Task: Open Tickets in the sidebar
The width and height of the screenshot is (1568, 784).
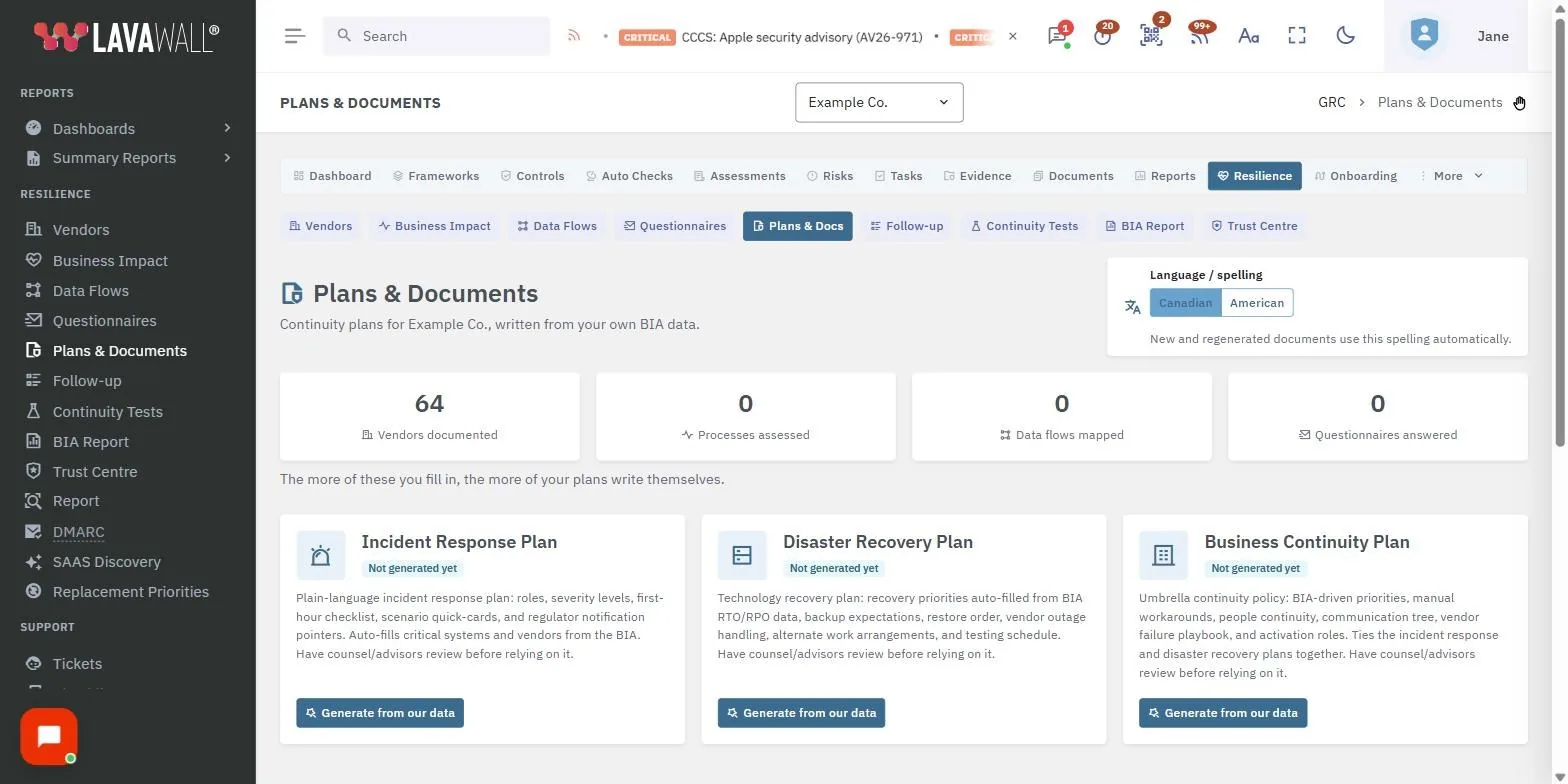Action: pyautogui.click(x=78, y=664)
